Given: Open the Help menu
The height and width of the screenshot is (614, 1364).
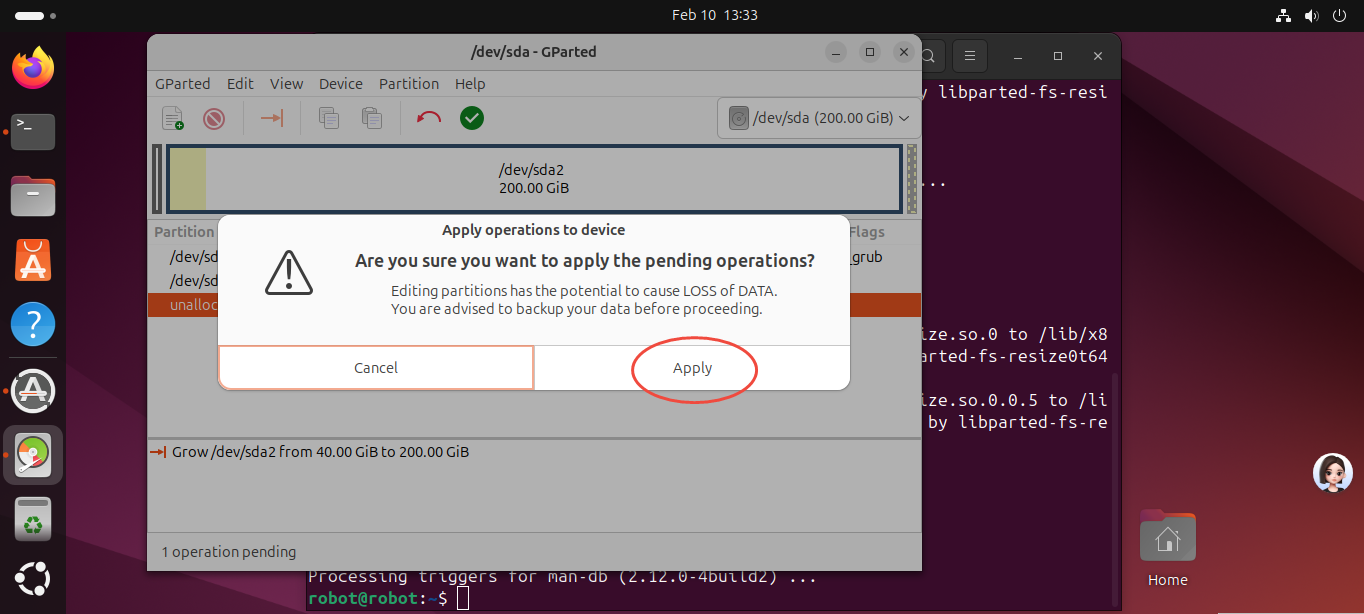Looking at the screenshot, I should tap(470, 84).
